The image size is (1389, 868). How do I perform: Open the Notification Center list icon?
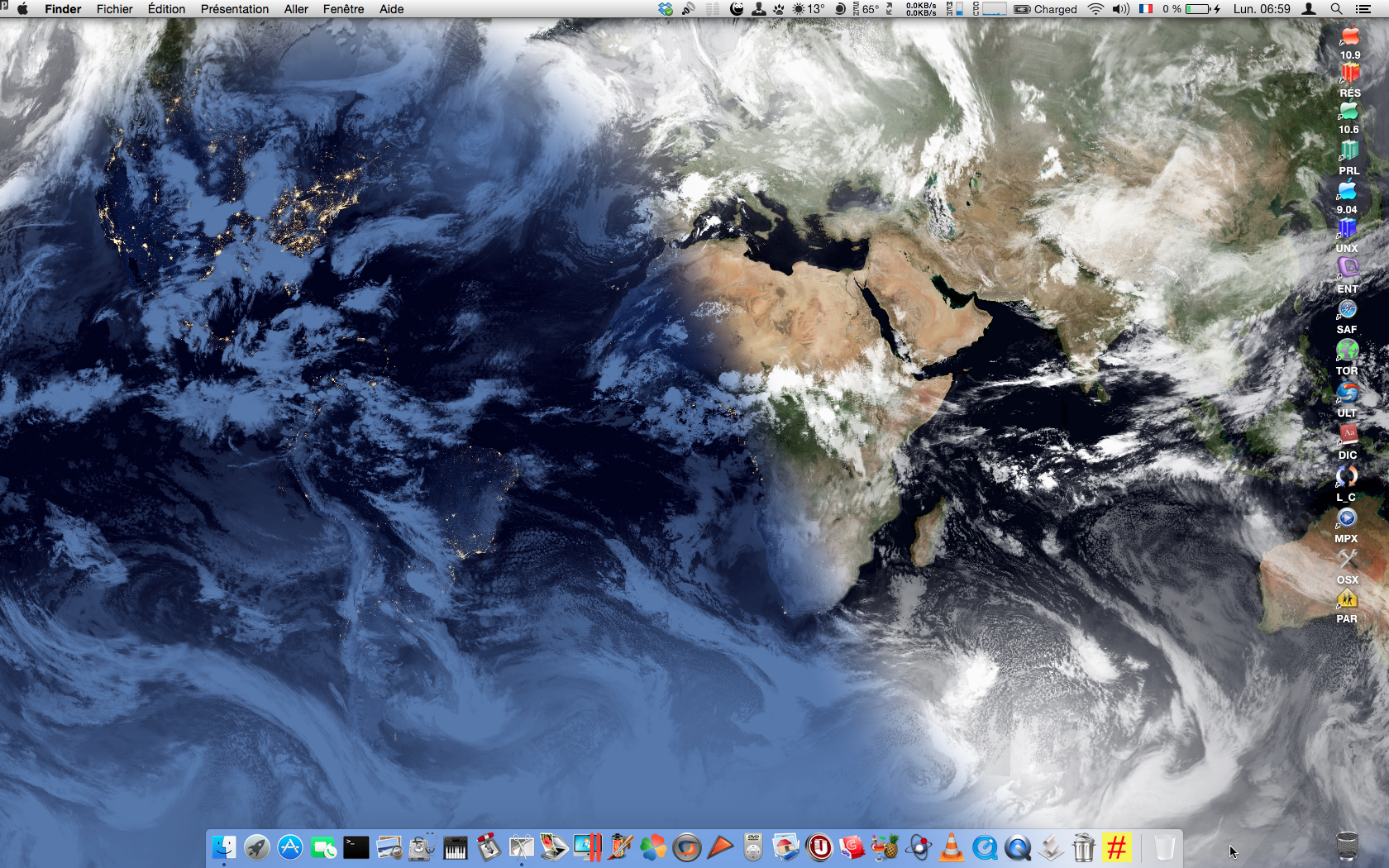[x=1363, y=9]
